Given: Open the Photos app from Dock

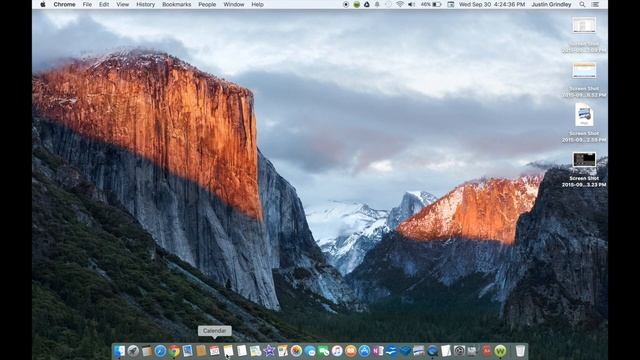Looking at the screenshot, I should (x=296, y=351).
